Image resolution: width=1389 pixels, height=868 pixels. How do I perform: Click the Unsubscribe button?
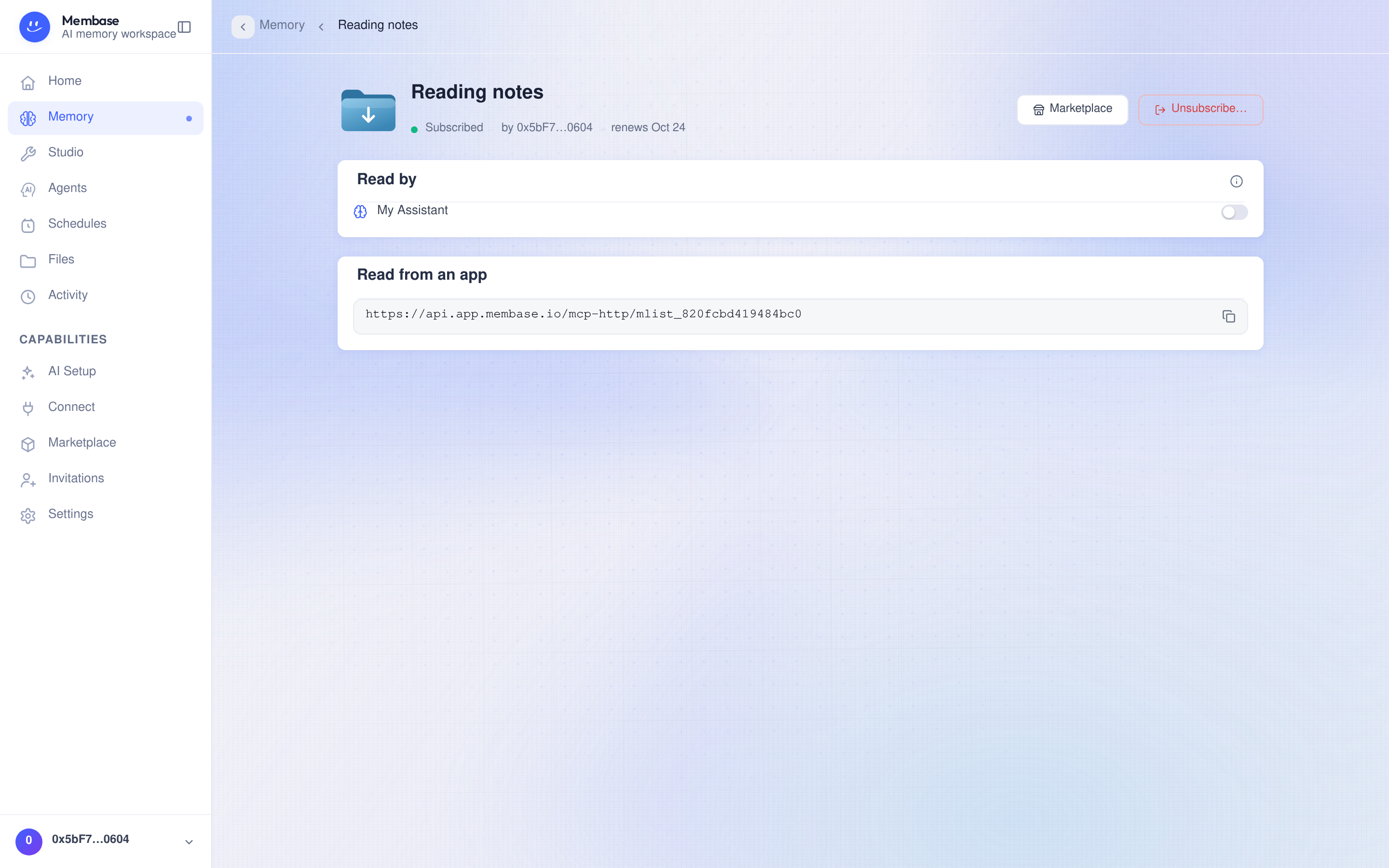click(x=1200, y=109)
